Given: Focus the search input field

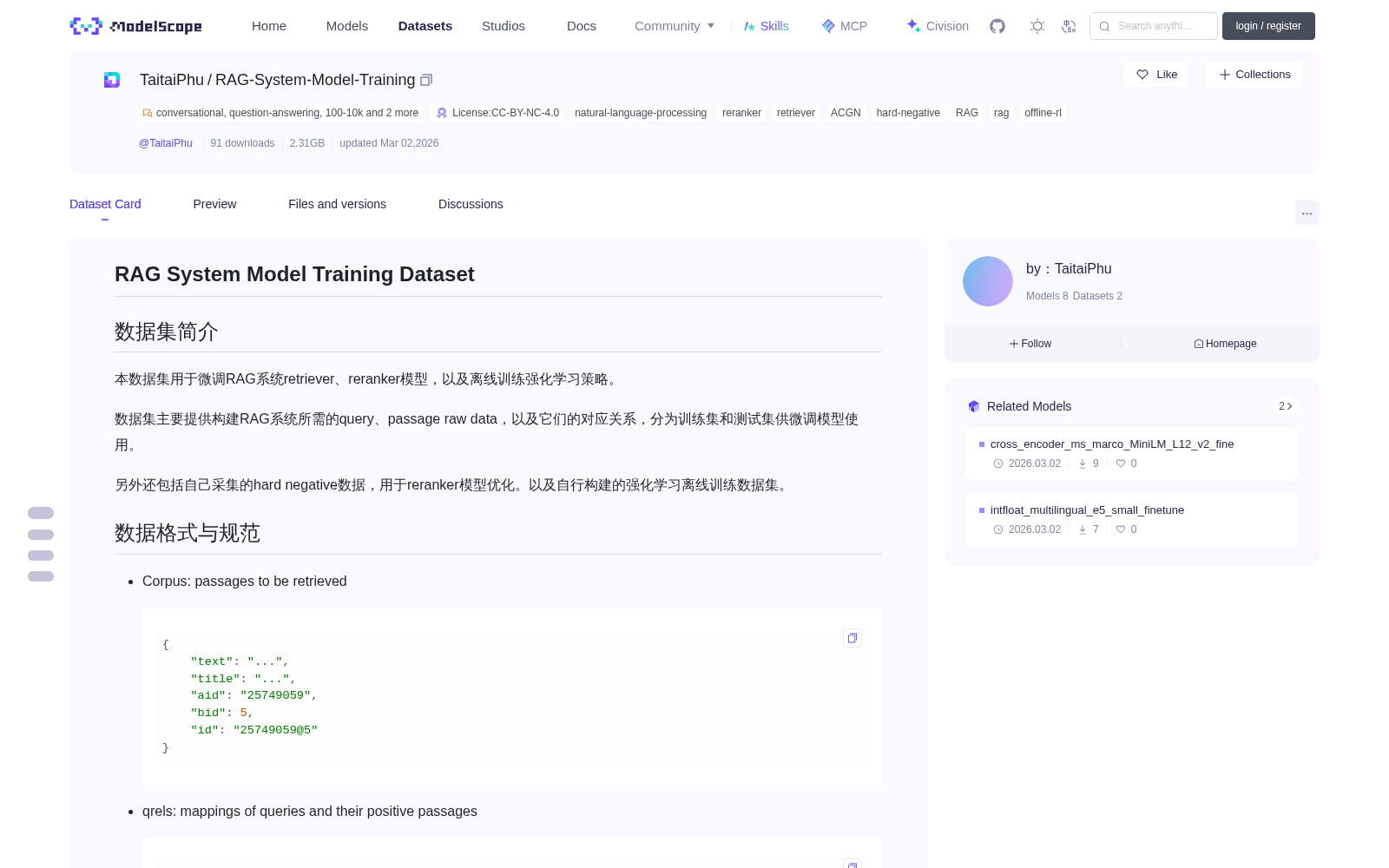Looking at the screenshot, I should coord(1154,26).
